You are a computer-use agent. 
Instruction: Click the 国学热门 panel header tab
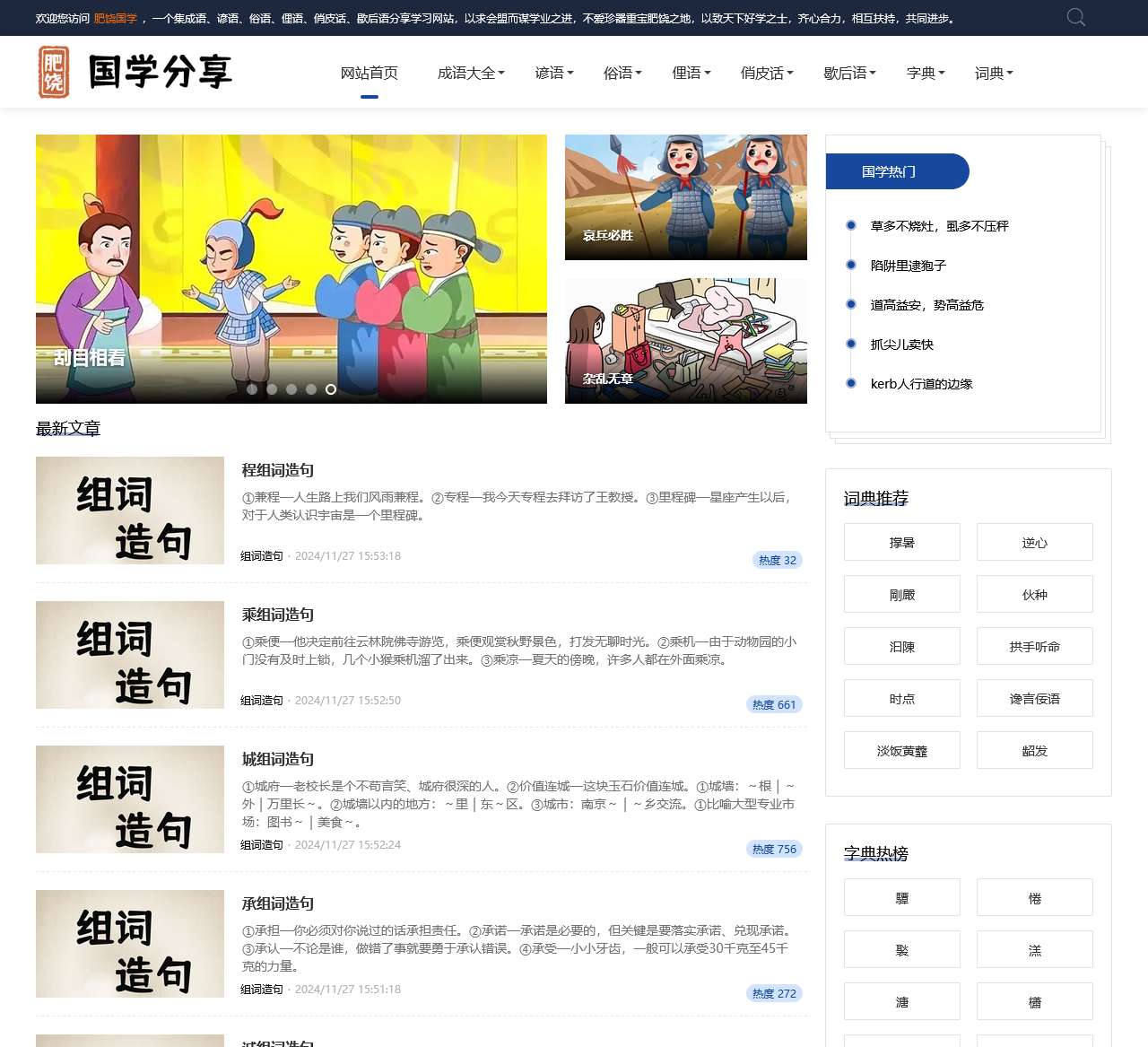(x=896, y=171)
